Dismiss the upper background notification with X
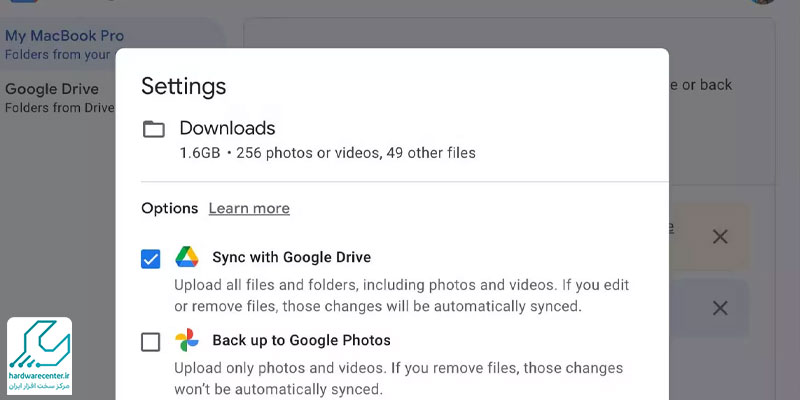 [x=720, y=236]
